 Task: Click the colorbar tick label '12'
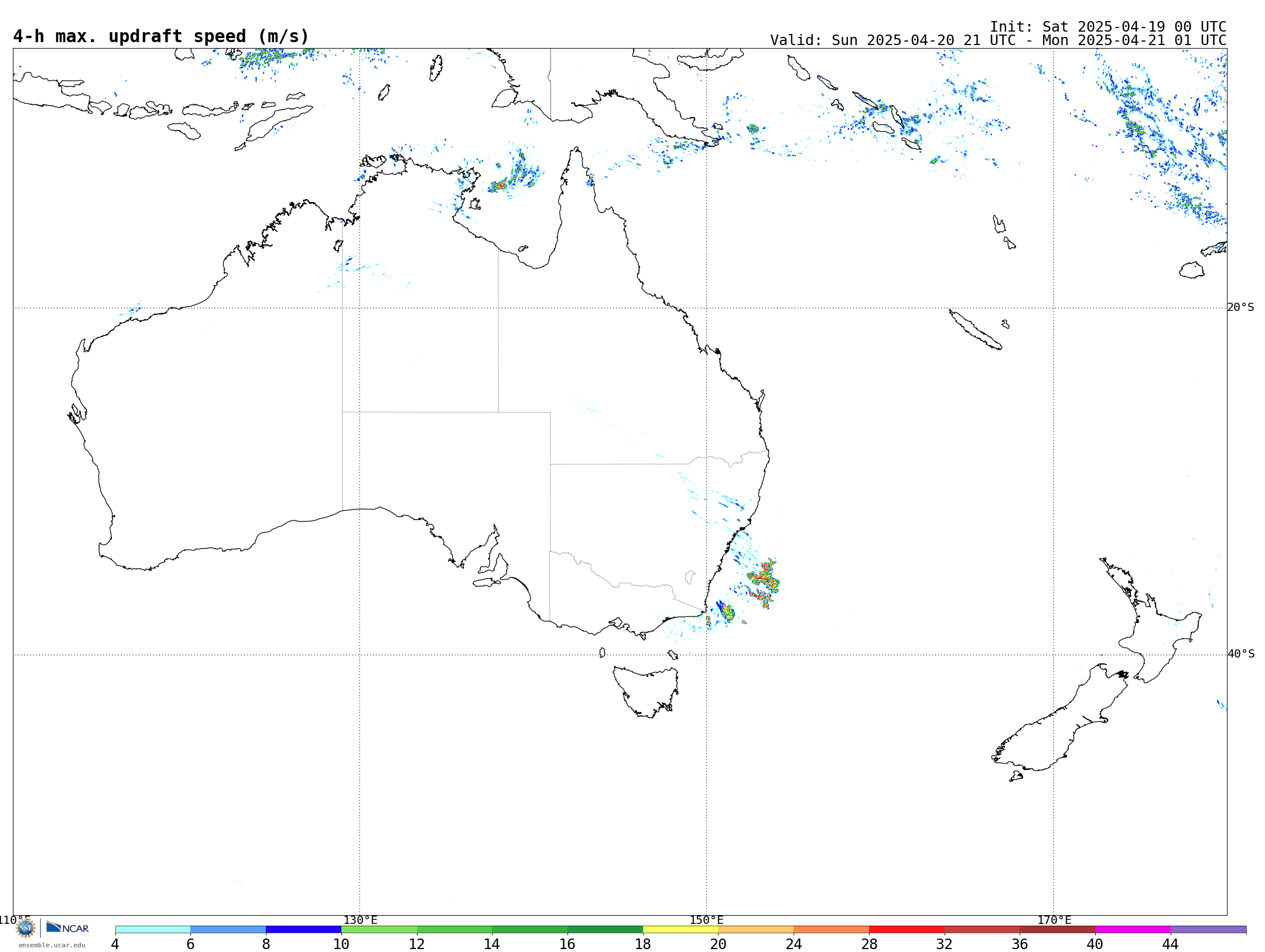pyautogui.click(x=417, y=944)
